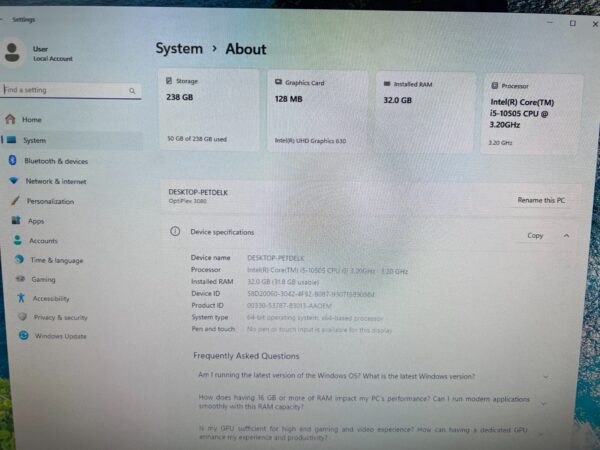Click the 32.0 GB Installed RAM tile
The height and width of the screenshot is (450, 600).
(426, 112)
